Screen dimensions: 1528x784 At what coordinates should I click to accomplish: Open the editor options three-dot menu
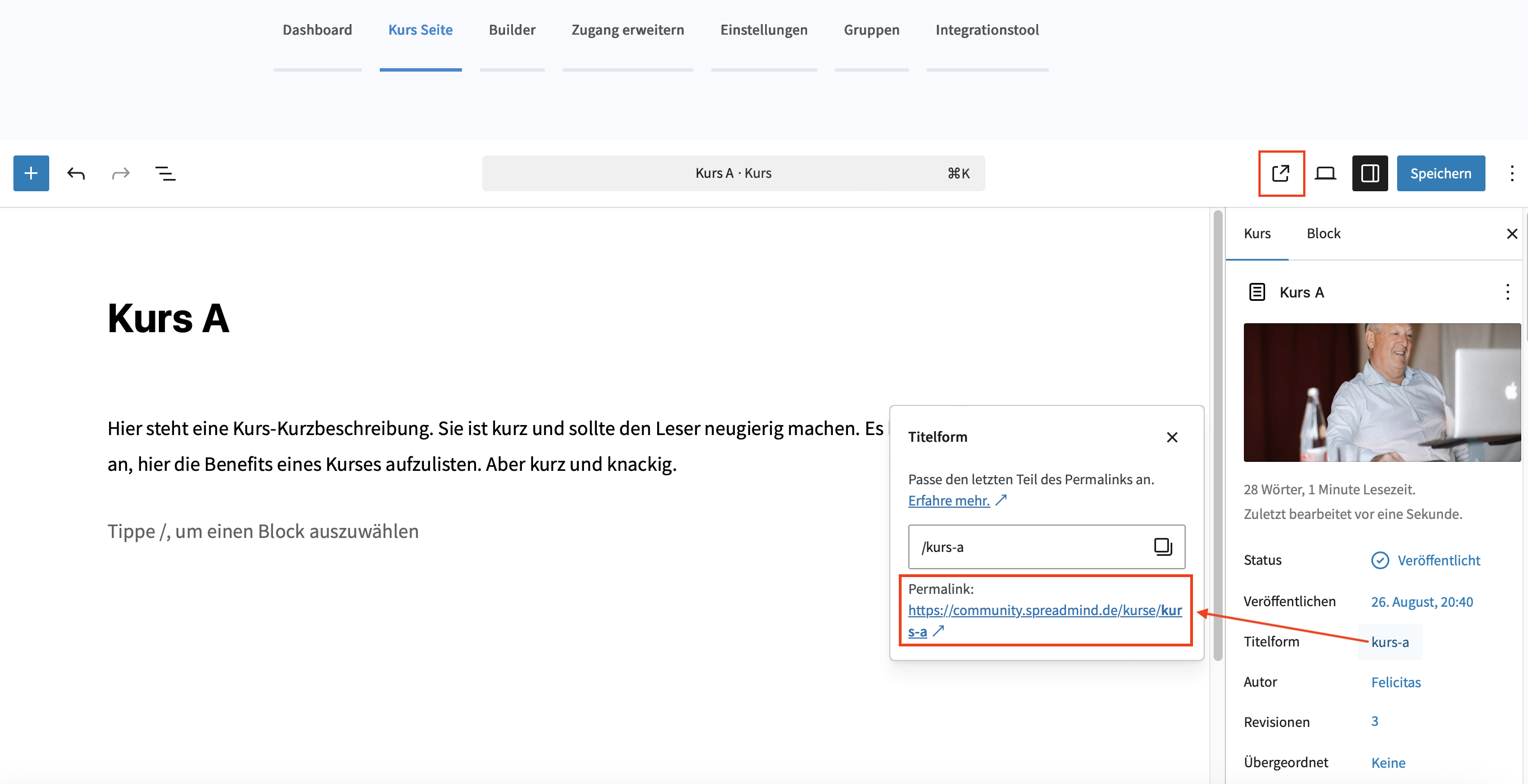(1511, 173)
